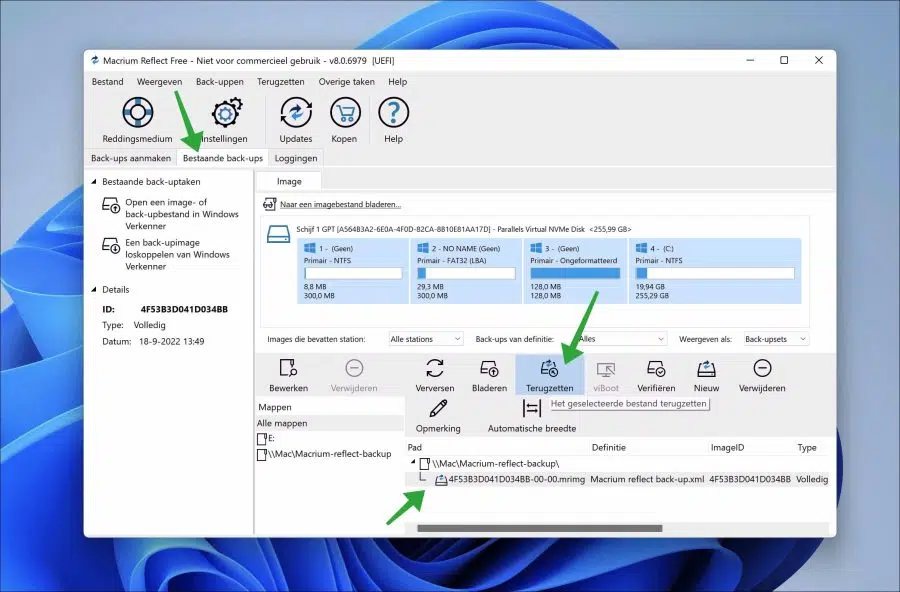This screenshot has height=592, width=900.
Task: Click the mrimg file icon in list
Action: pos(441,479)
